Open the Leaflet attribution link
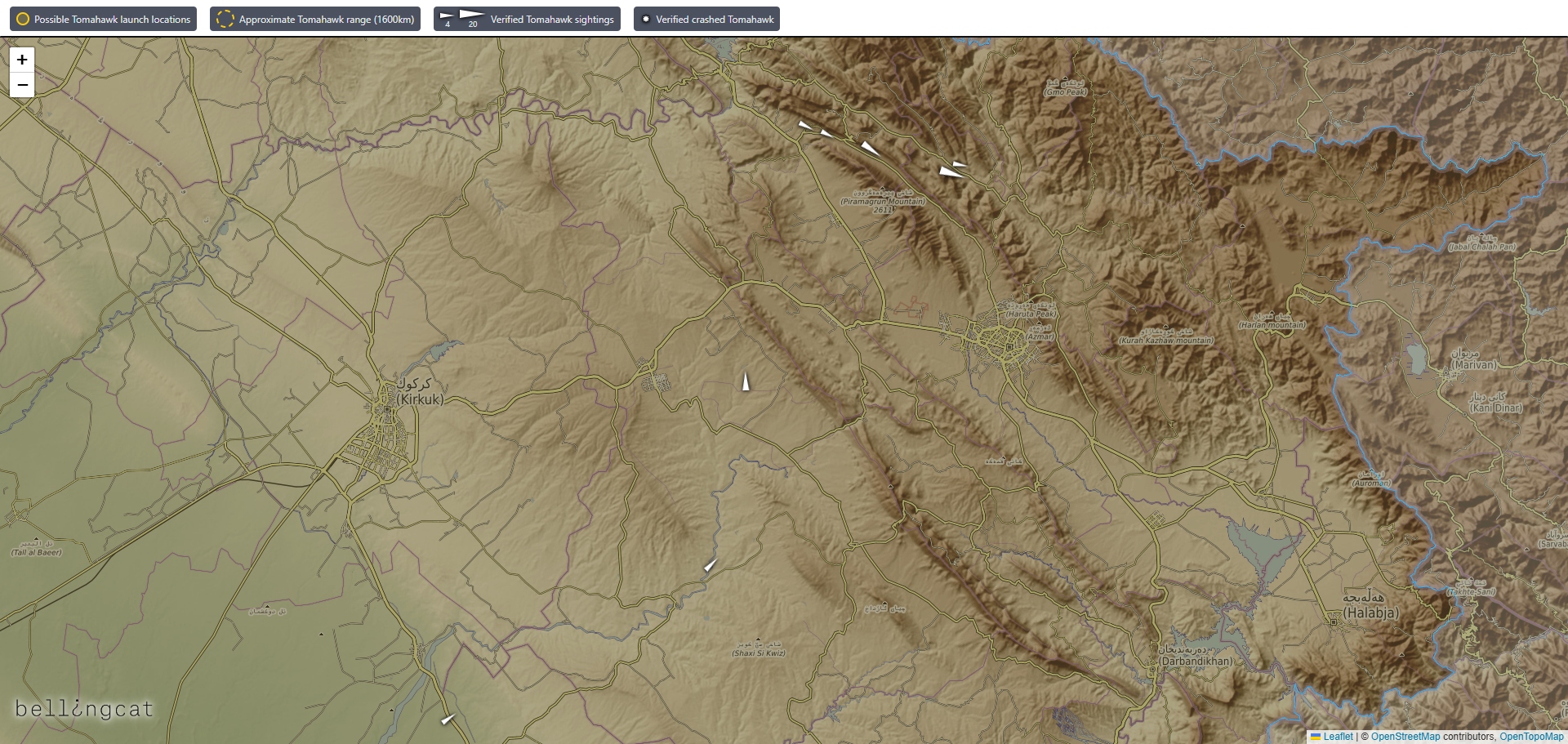This screenshot has width=1568, height=744. pyautogui.click(x=1338, y=737)
